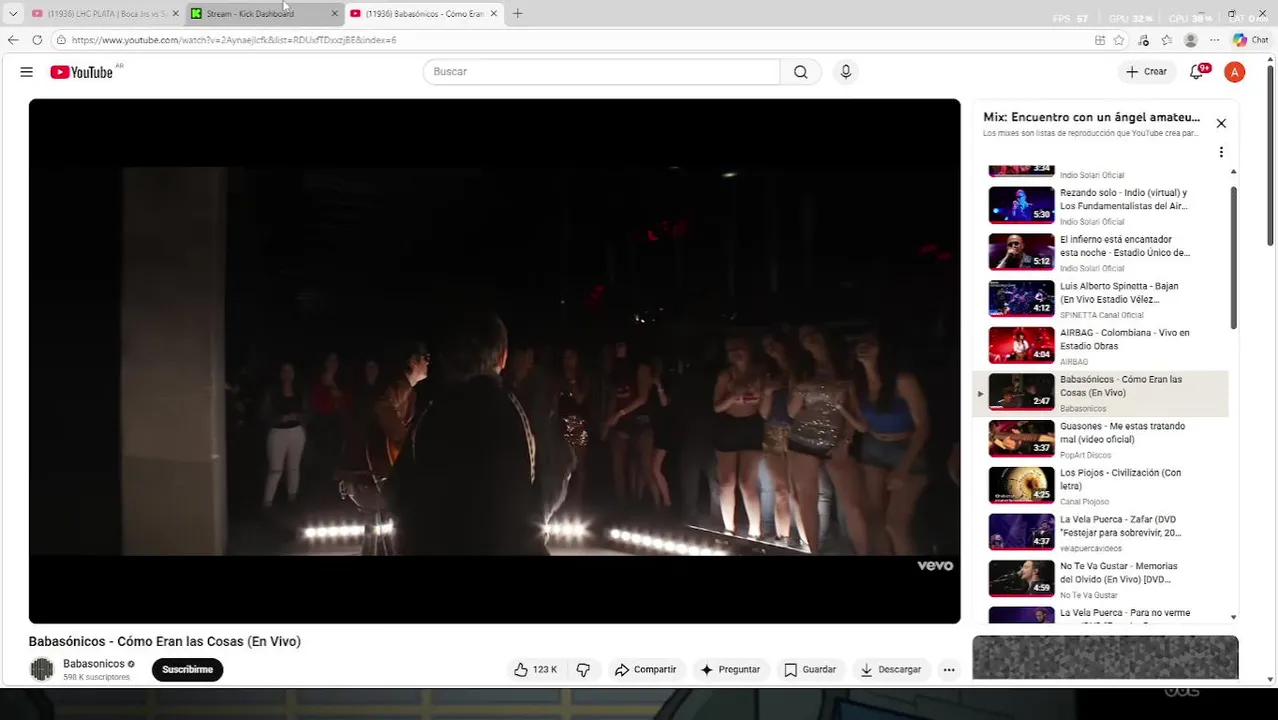Play Rezando solo - Indio playlist item
The image size is (1278, 720).
pyautogui.click(x=1100, y=206)
